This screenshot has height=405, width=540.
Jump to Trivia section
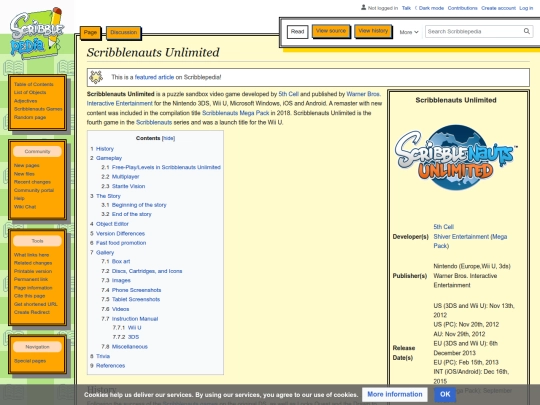pos(103,356)
